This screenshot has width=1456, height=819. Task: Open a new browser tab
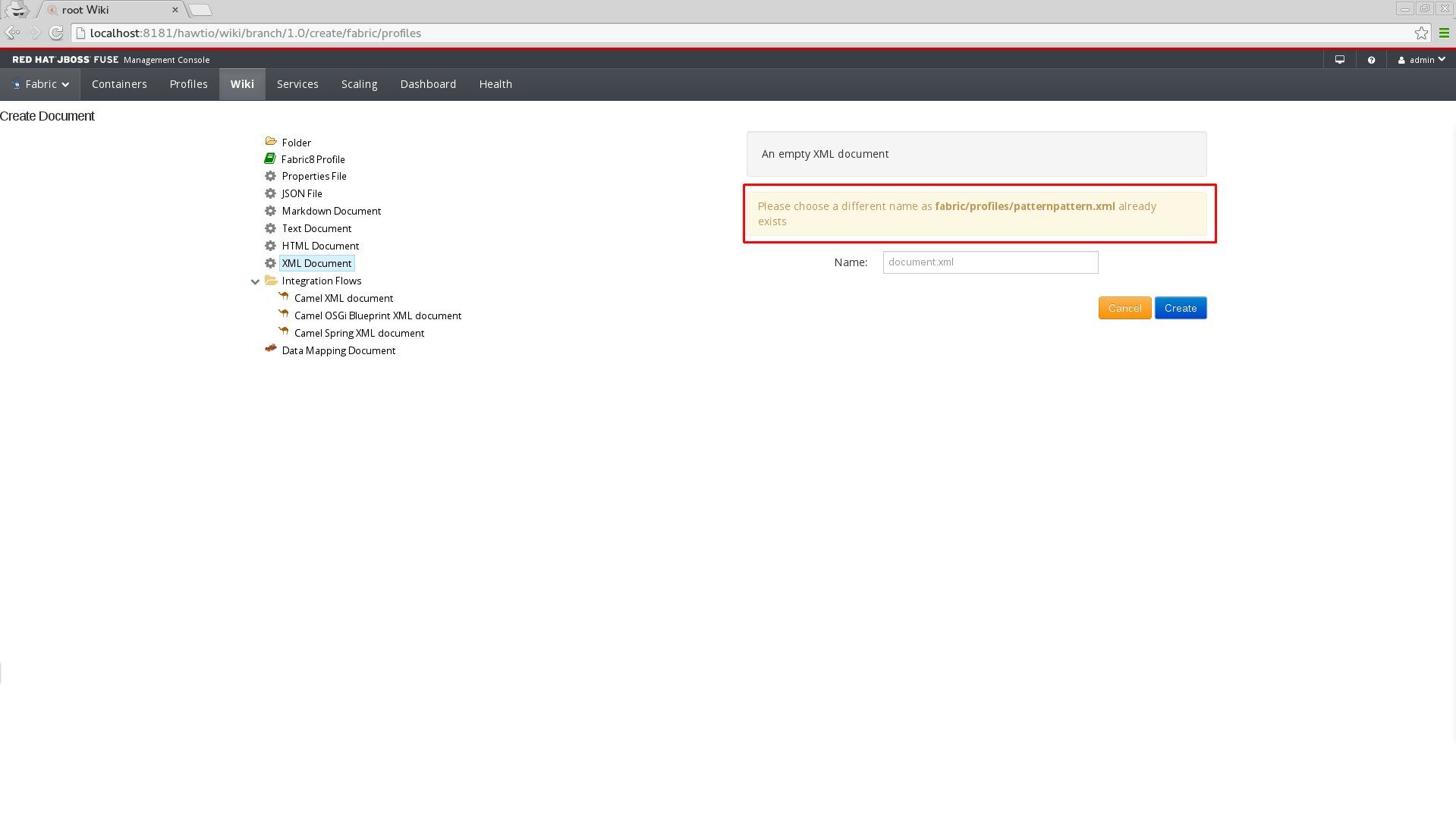coord(200,10)
